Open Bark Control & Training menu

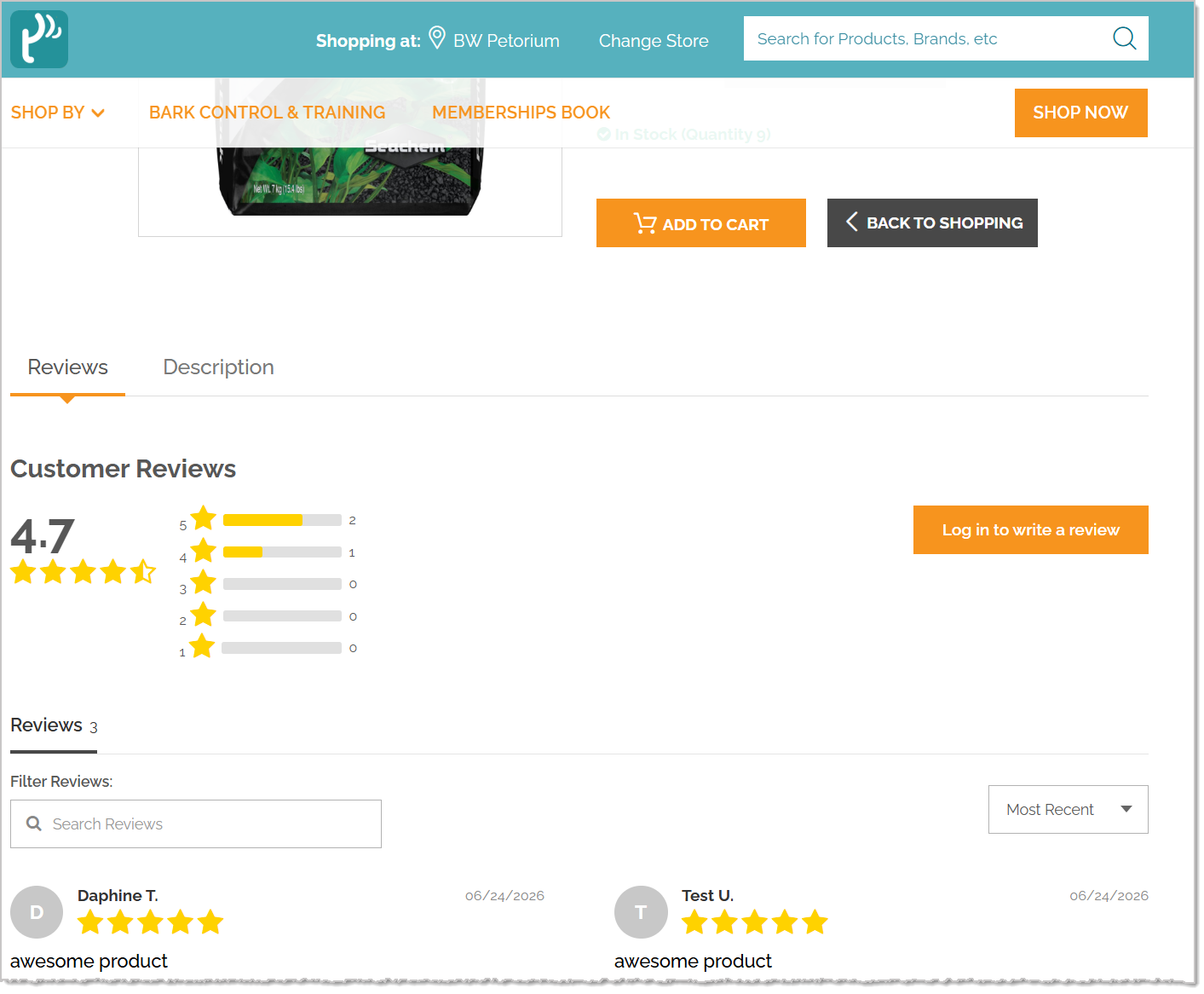pos(268,113)
